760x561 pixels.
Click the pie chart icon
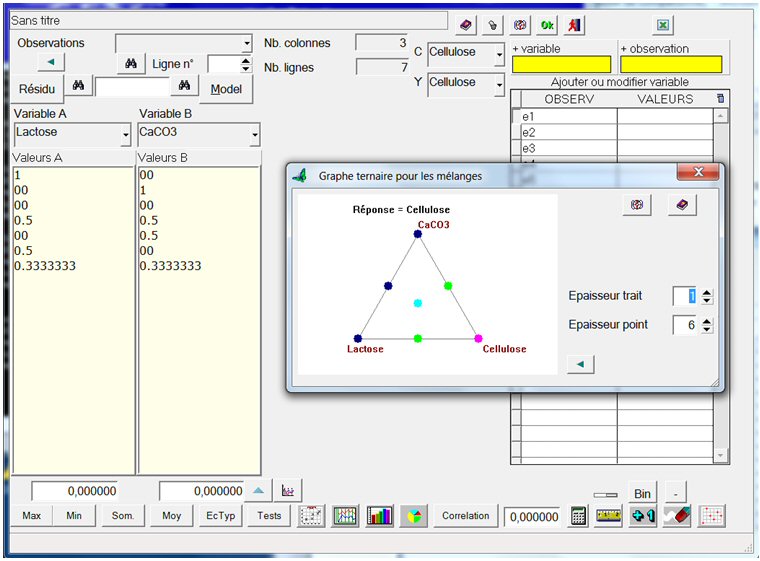(414, 516)
